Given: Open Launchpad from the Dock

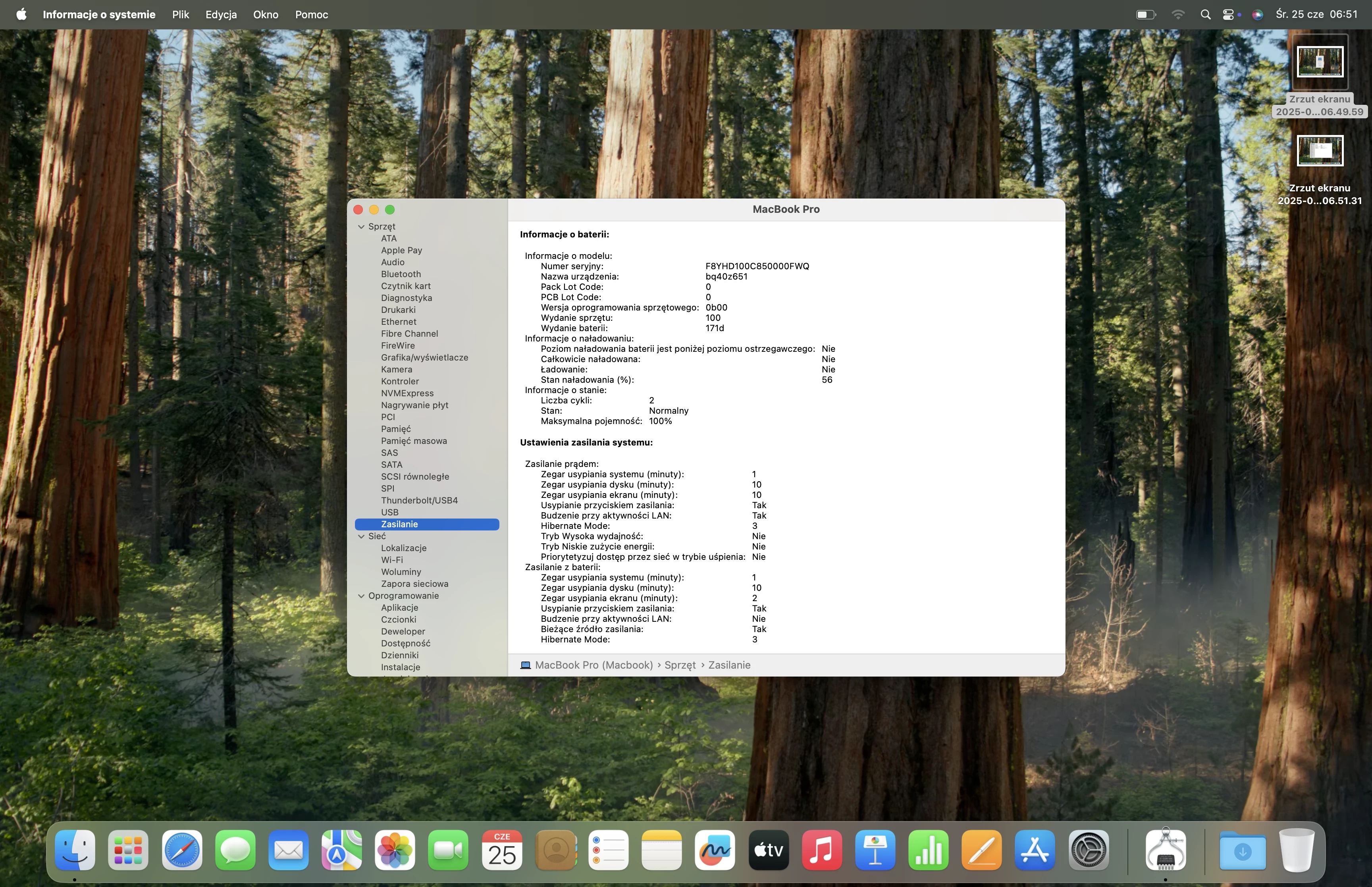Looking at the screenshot, I should tap(128, 850).
